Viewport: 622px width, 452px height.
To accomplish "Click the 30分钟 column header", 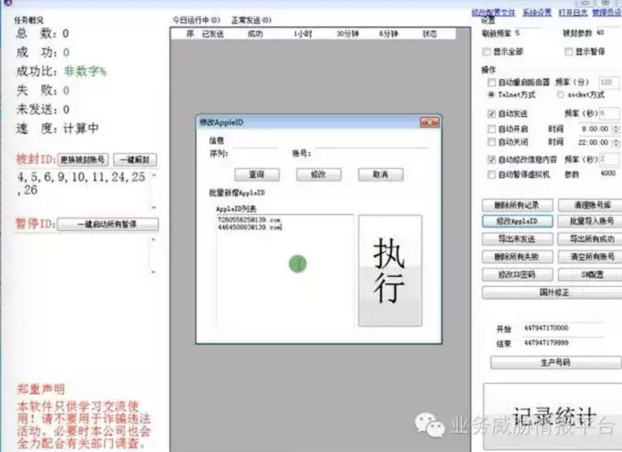I will pos(348,34).
